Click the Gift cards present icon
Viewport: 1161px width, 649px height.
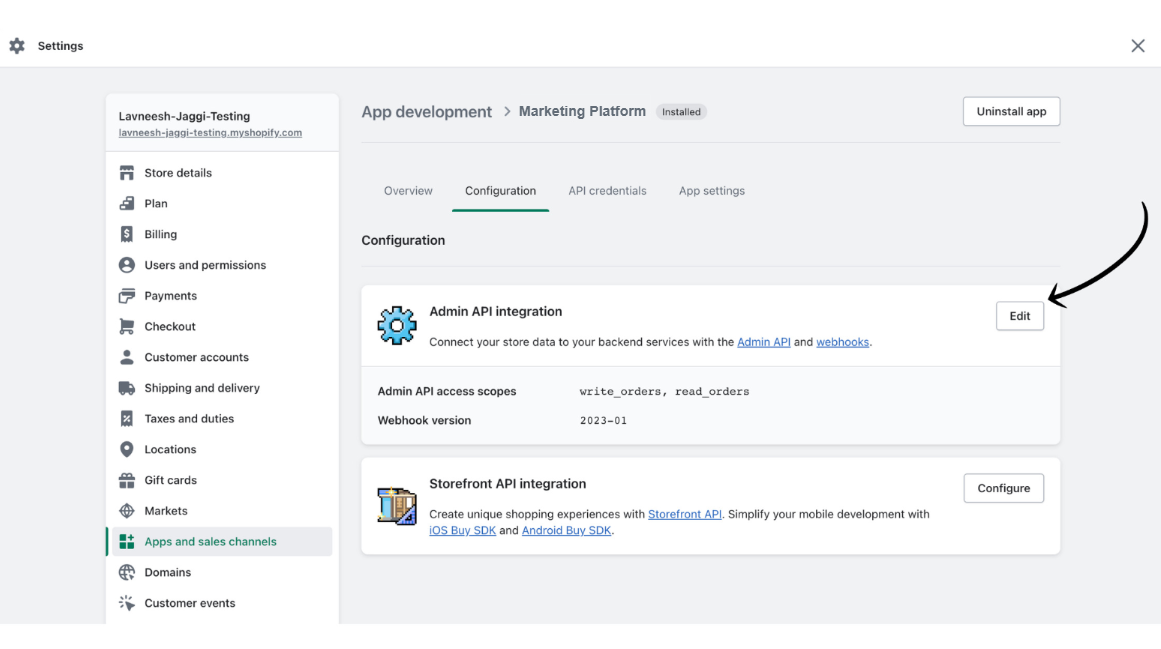click(x=127, y=480)
